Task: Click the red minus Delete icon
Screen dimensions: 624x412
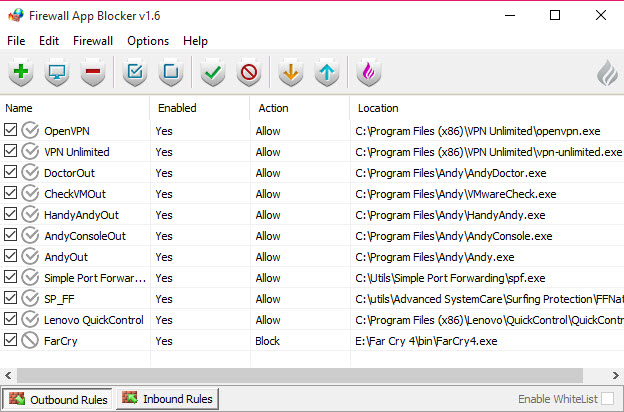Action: (93, 72)
